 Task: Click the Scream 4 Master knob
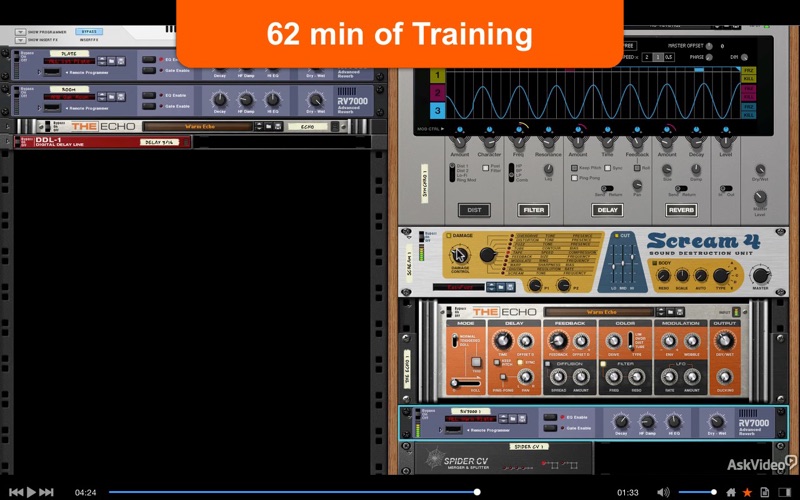click(760, 276)
